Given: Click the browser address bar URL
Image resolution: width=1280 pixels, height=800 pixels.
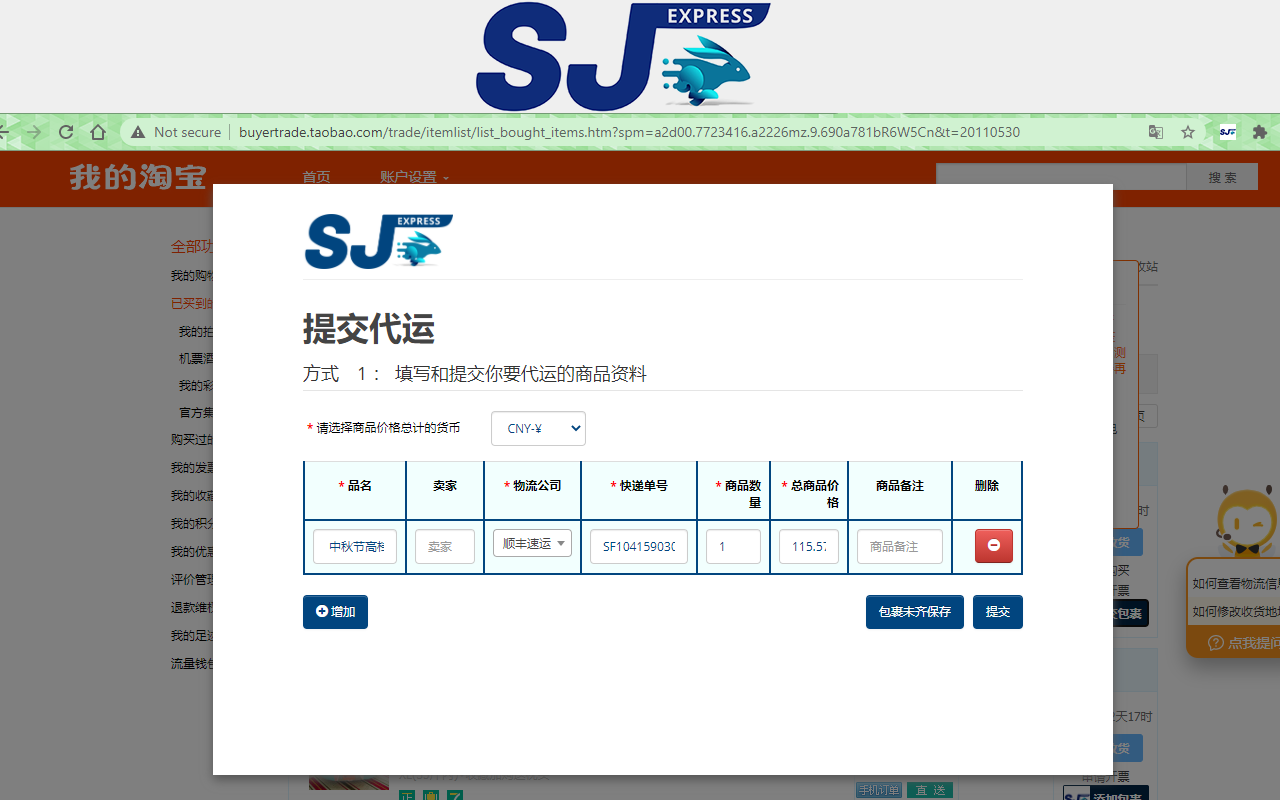Looking at the screenshot, I should click(x=629, y=132).
